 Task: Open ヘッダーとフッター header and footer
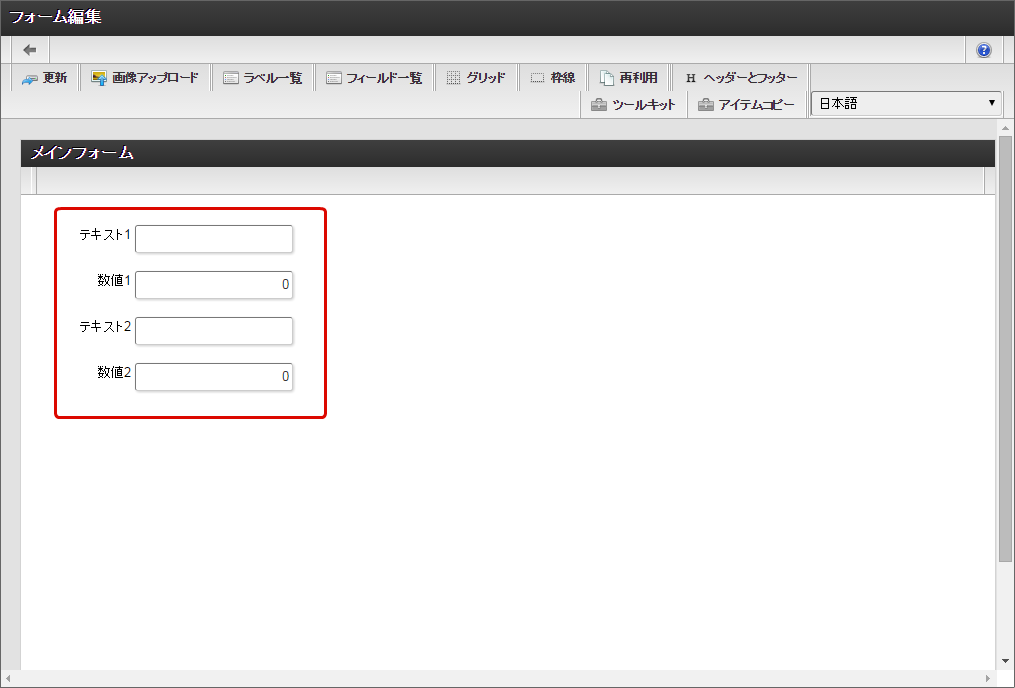coord(741,78)
